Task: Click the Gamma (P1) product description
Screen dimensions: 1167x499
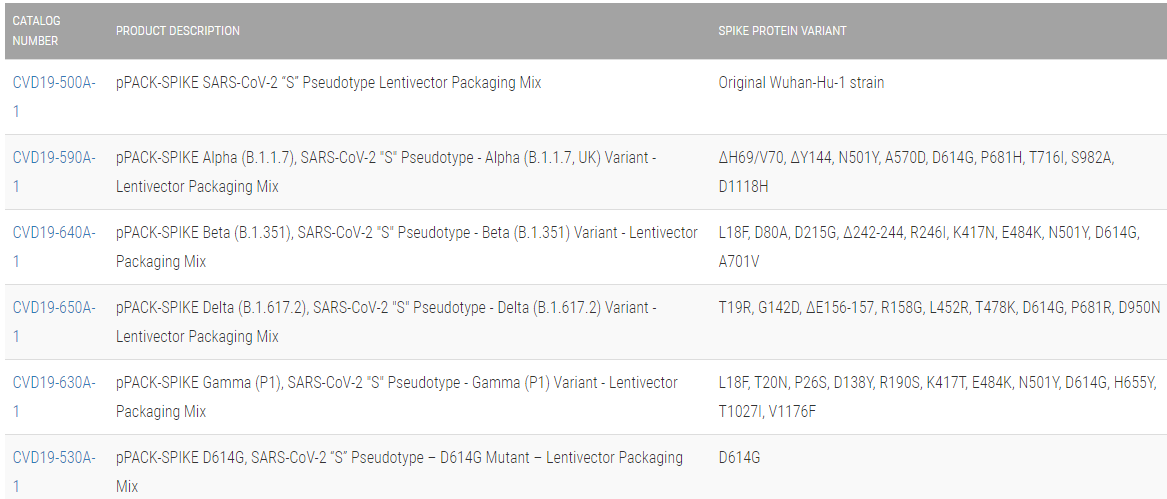Action: click(396, 397)
